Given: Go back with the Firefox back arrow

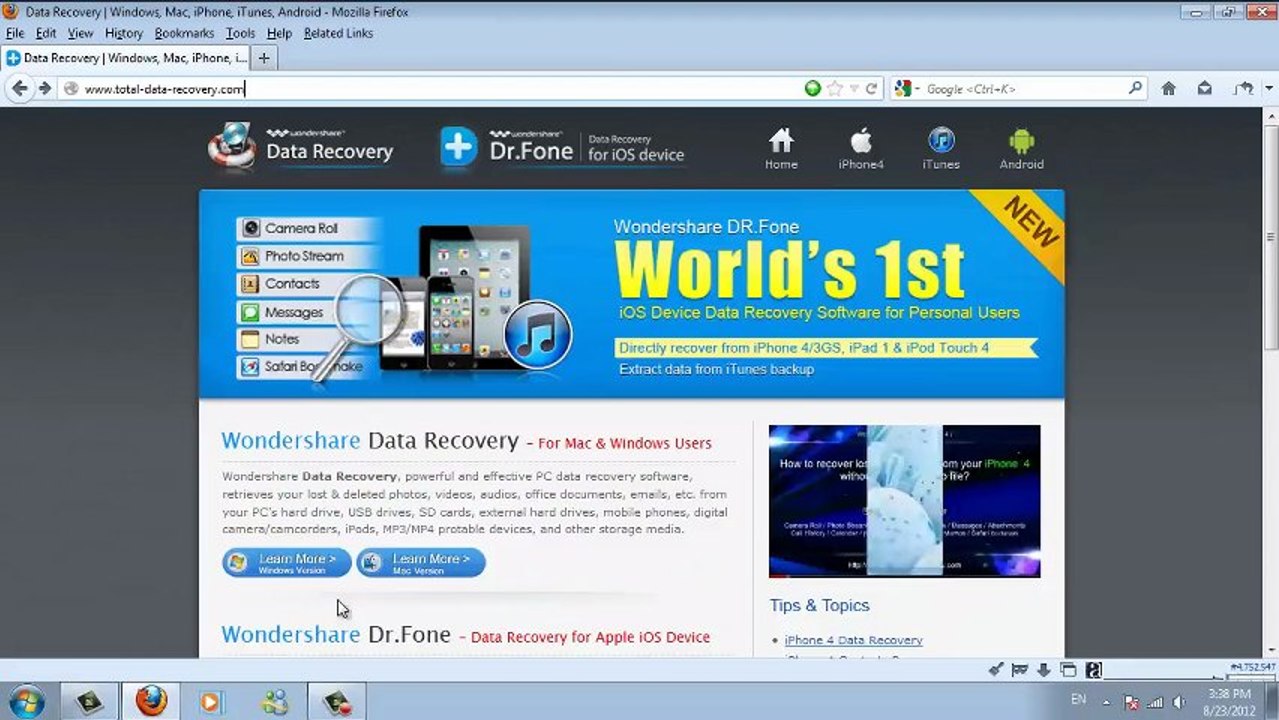Looking at the screenshot, I should (19, 88).
